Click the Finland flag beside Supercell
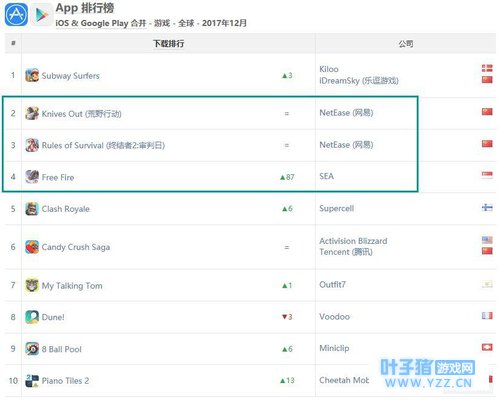Viewport: 499px width, 400px height. (x=487, y=207)
